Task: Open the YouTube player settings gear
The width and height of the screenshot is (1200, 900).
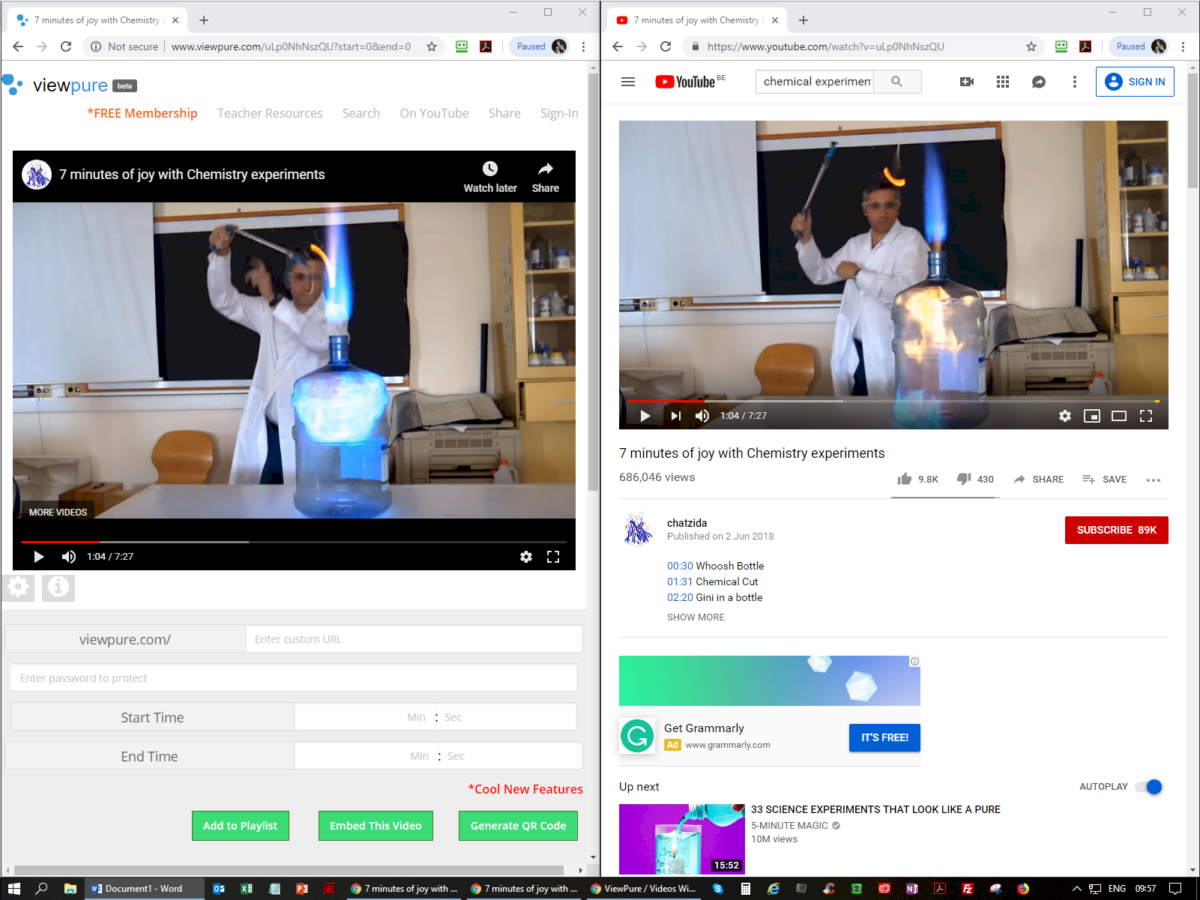Action: click(x=1065, y=416)
